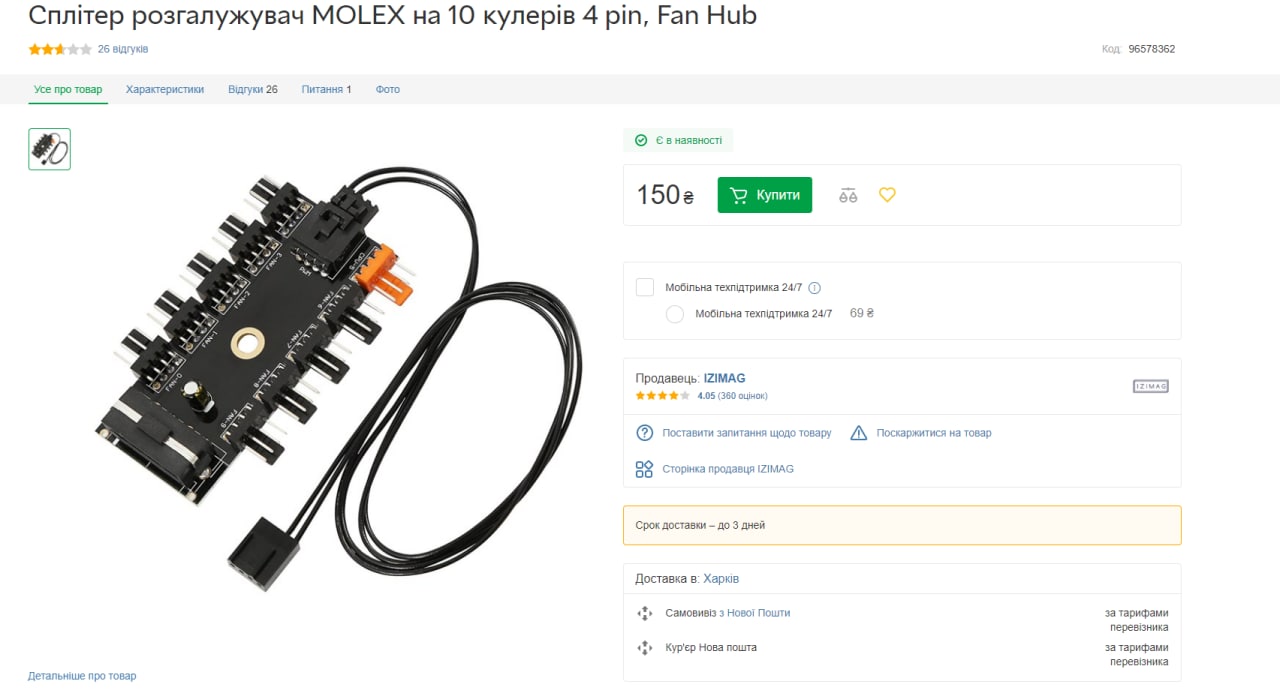Click the IZIMAG seller logo
Image resolution: width=1280 pixels, height=699 pixels.
click(1150, 386)
